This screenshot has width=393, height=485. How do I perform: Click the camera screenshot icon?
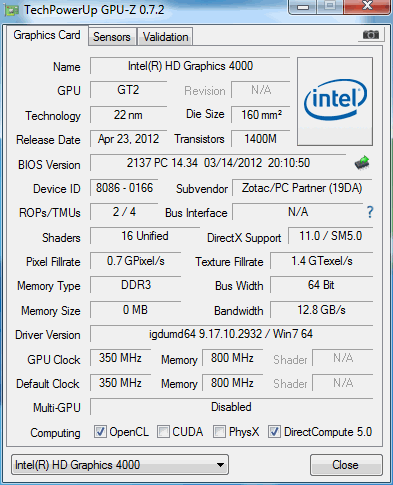(x=371, y=35)
